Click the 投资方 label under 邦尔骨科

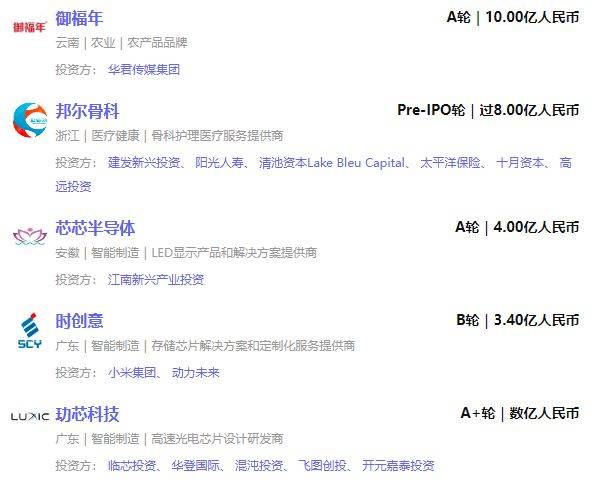76,162
